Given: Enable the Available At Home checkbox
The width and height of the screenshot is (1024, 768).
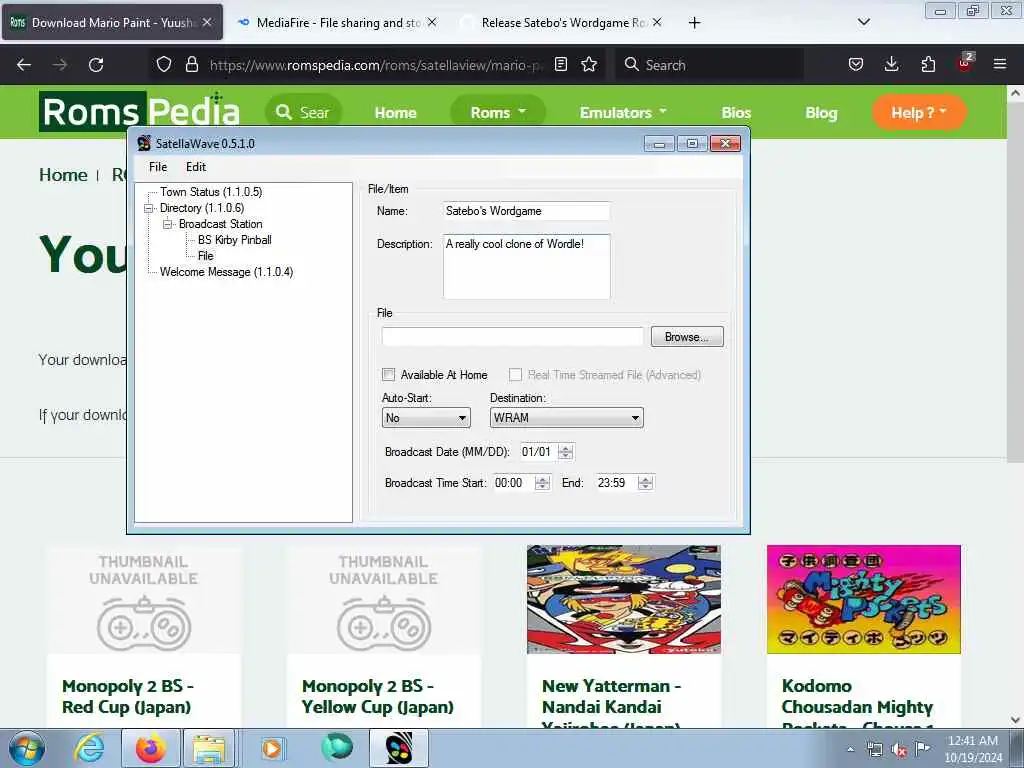Looking at the screenshot, I should click(x=389, y=375).
